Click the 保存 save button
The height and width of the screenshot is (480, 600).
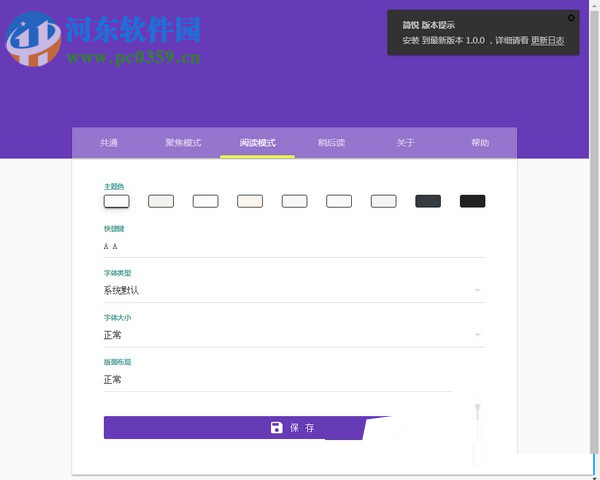[248, 428]
